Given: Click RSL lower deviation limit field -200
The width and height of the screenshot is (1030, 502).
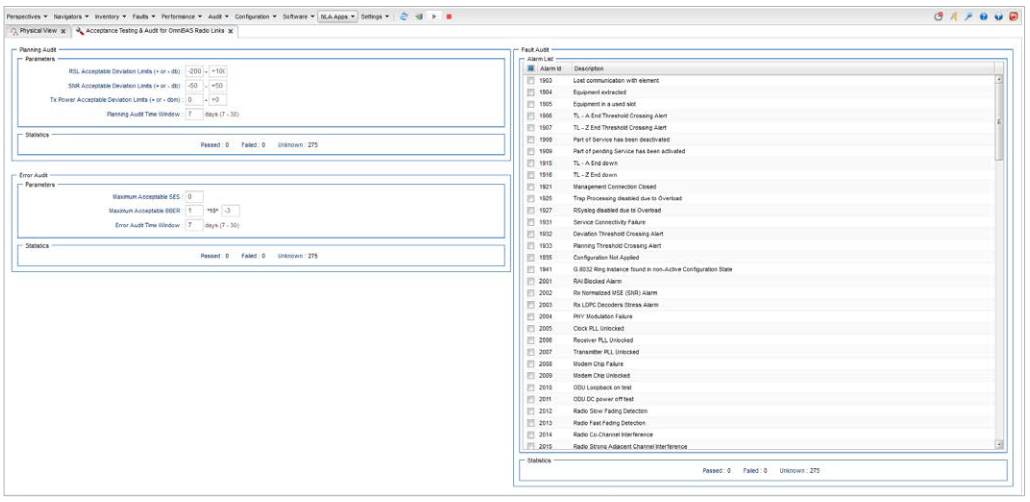Looking at the screenshot, I should coord(194,71).
